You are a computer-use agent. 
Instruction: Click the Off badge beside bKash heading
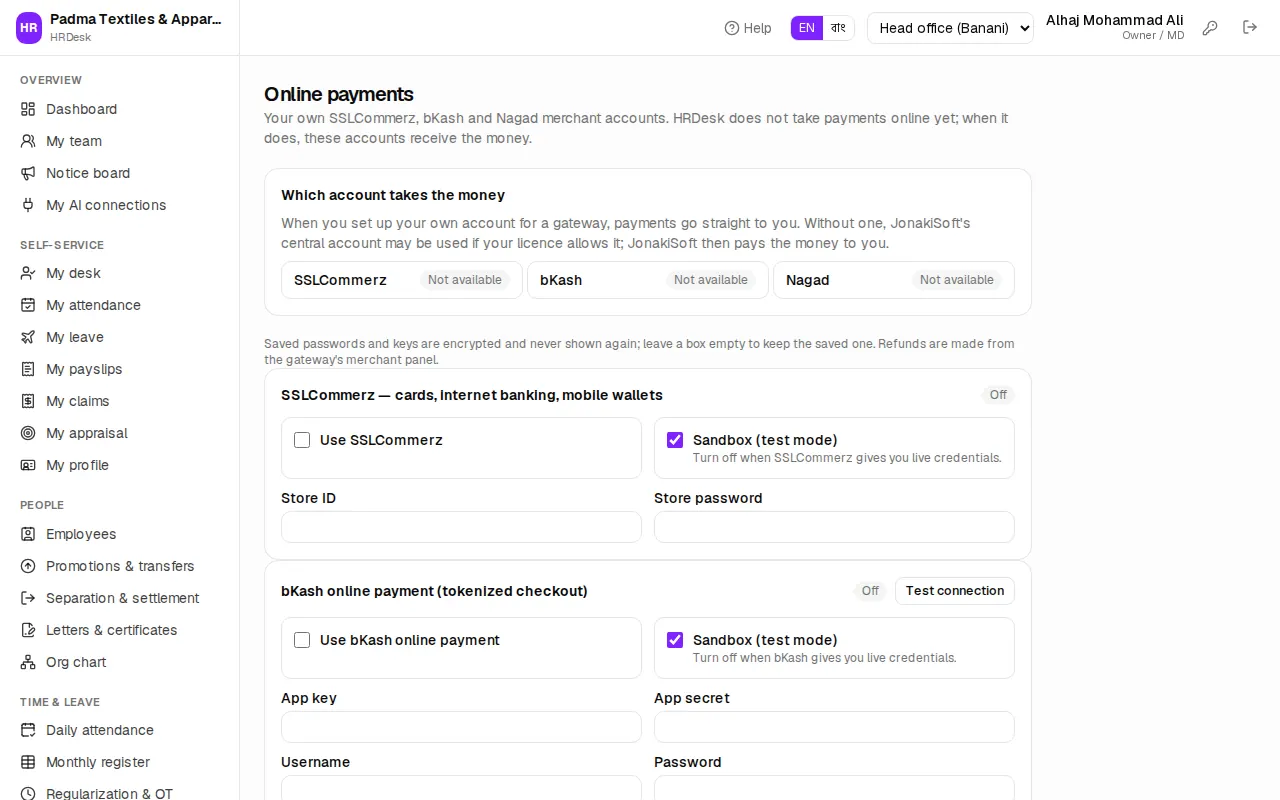point(870,591)
